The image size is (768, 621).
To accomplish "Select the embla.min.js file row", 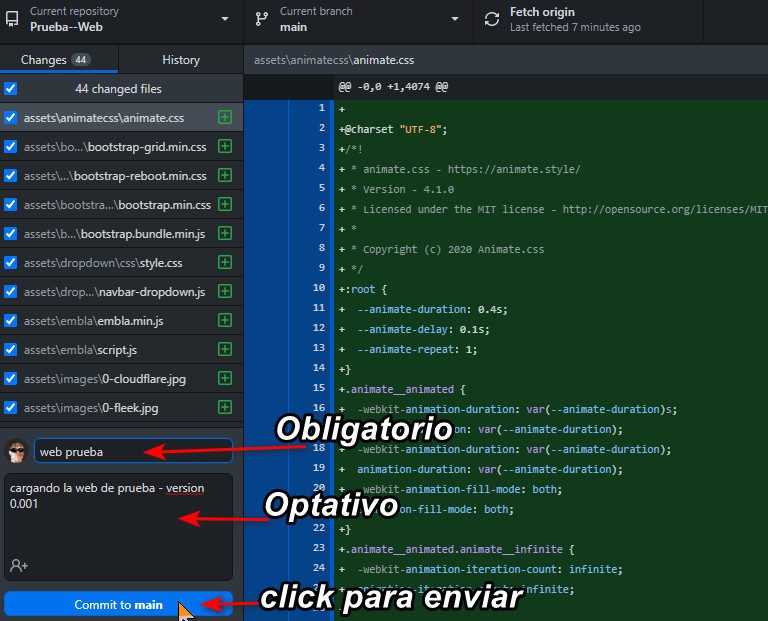I will point(121,320).
